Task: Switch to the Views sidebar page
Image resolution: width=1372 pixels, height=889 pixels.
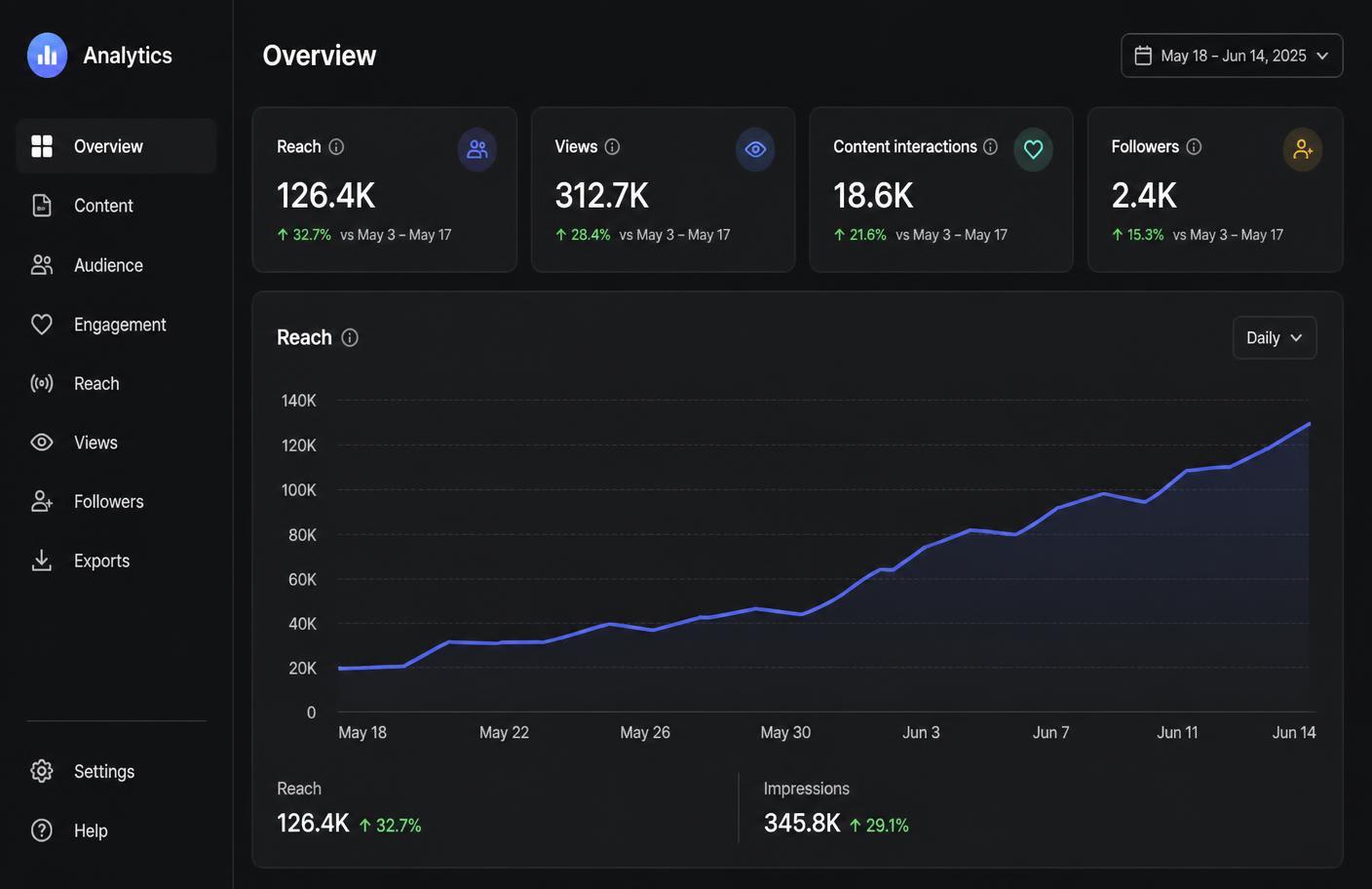Action: click(x=116, y=443)
